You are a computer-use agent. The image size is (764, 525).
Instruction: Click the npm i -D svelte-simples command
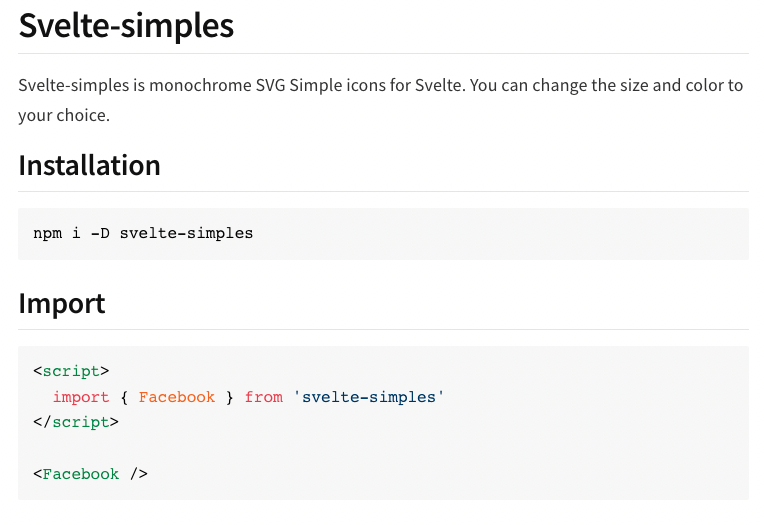click(x=143, y=233)
